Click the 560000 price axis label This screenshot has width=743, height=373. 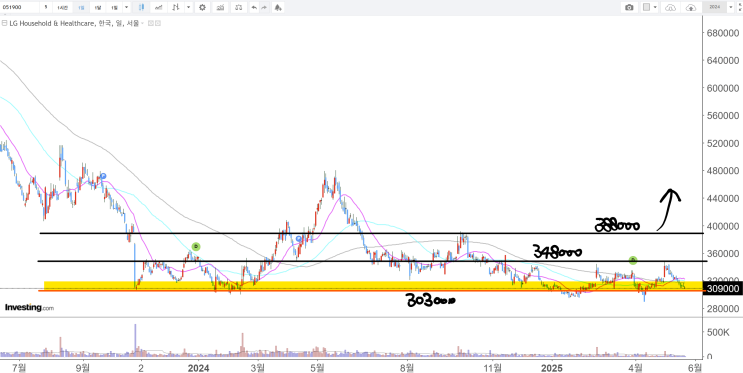722,116
